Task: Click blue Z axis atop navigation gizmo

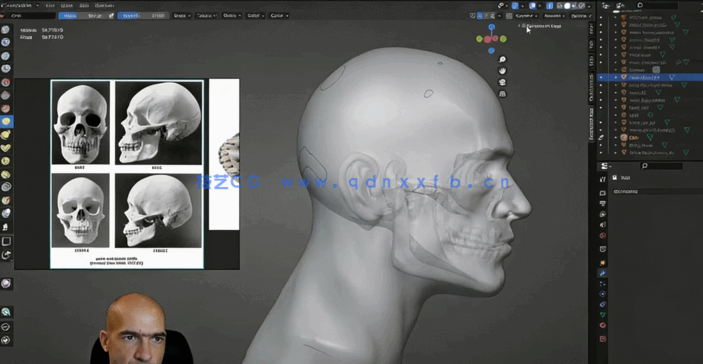Action: (x=491, y=27)
